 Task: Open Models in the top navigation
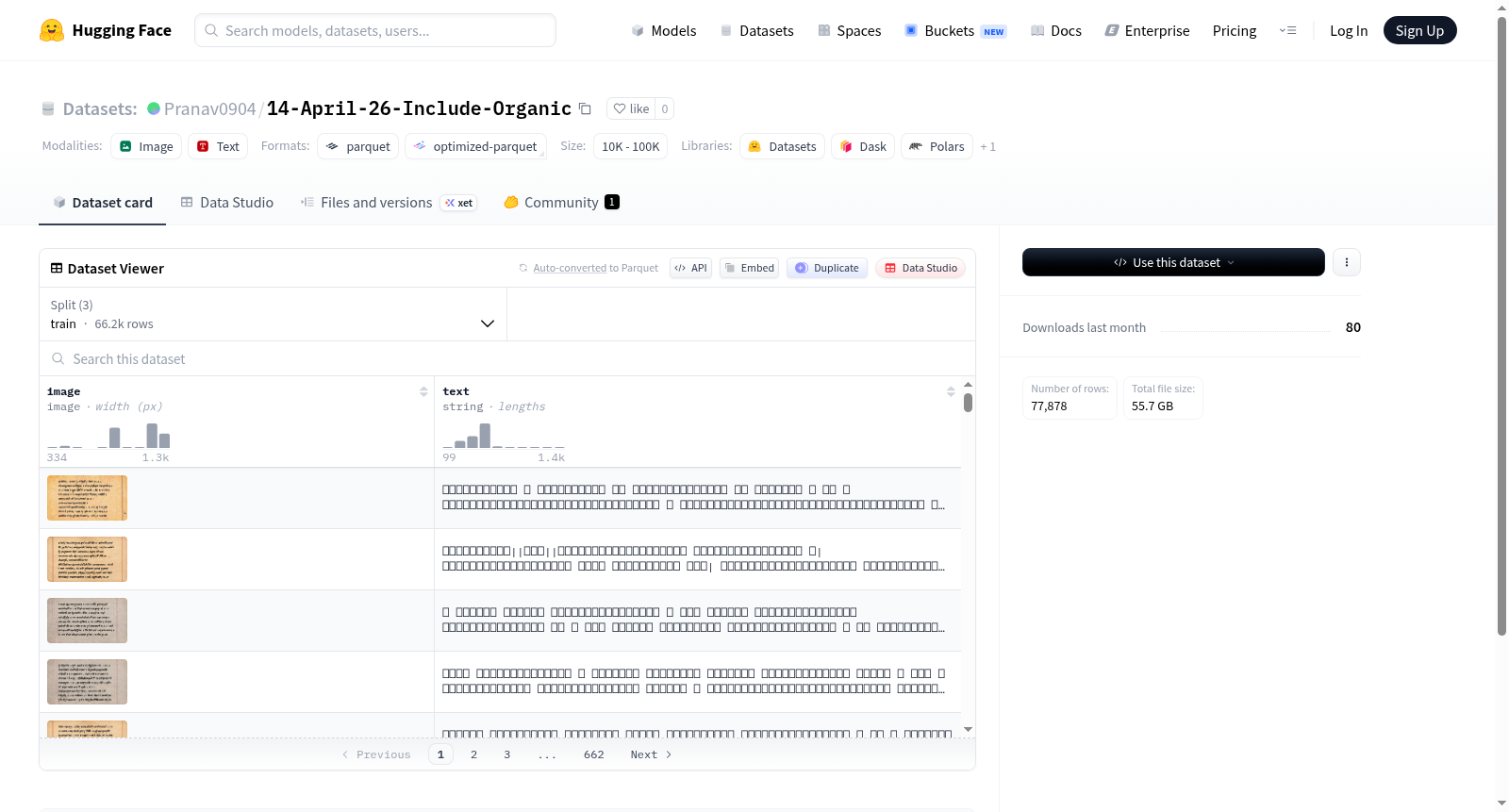(x=664, y=30)
